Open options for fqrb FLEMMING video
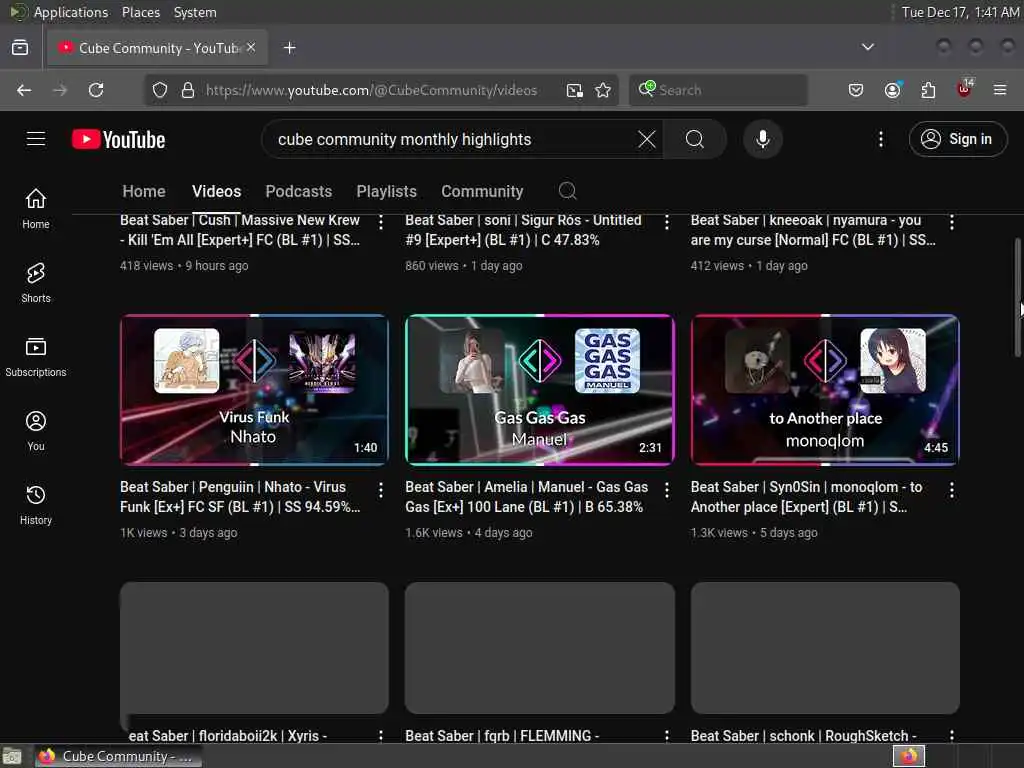 (x=666, y=735)
